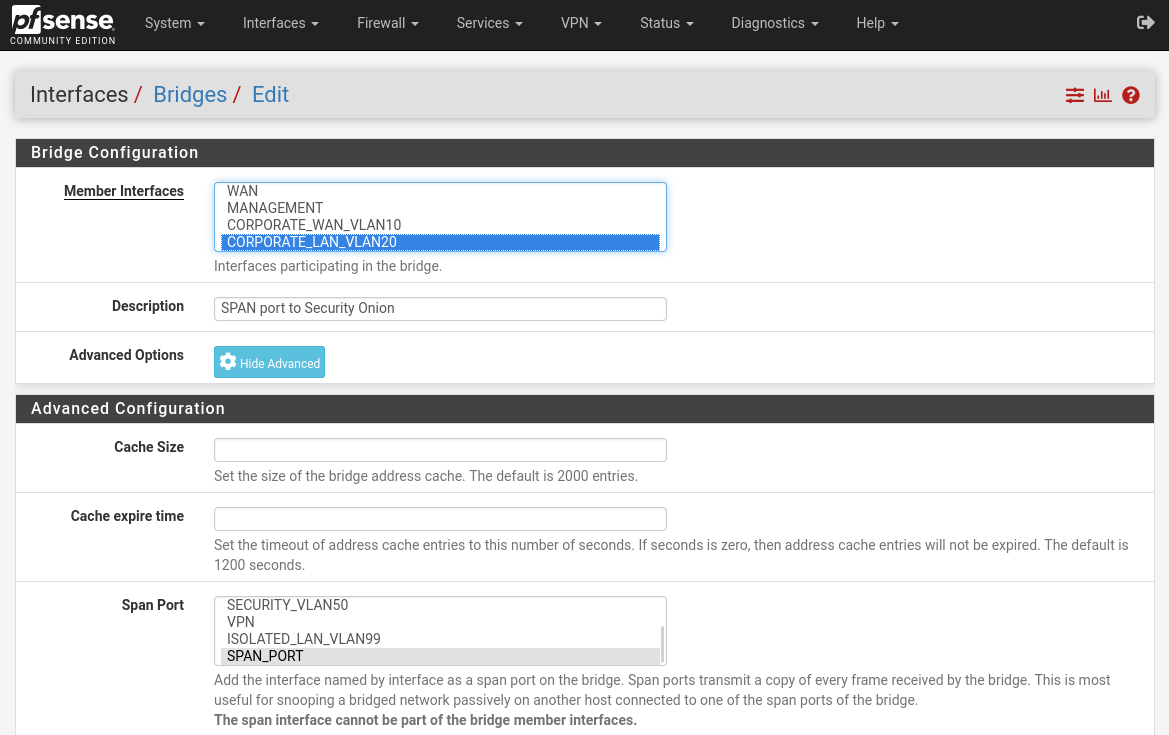The image size is (1169, 735).
Task: Select MANAGEMENT in Member Interfaces list
Action: 275,208
